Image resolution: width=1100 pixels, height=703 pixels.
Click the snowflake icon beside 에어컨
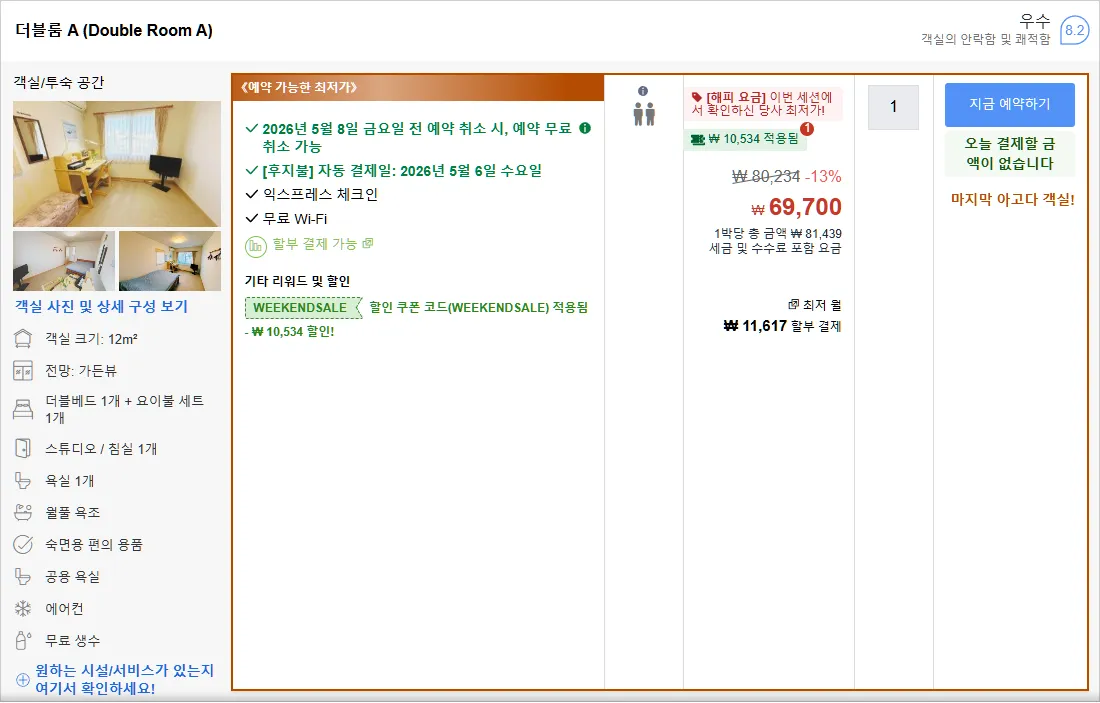tap(23, 608)
